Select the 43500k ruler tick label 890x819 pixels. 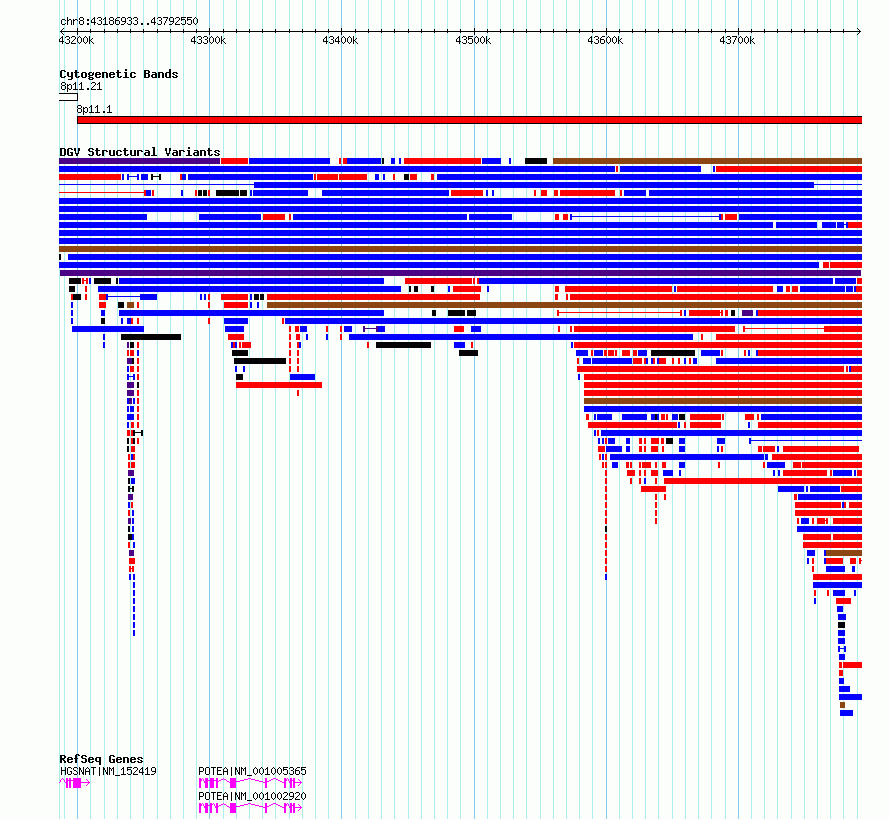(473, 40)
